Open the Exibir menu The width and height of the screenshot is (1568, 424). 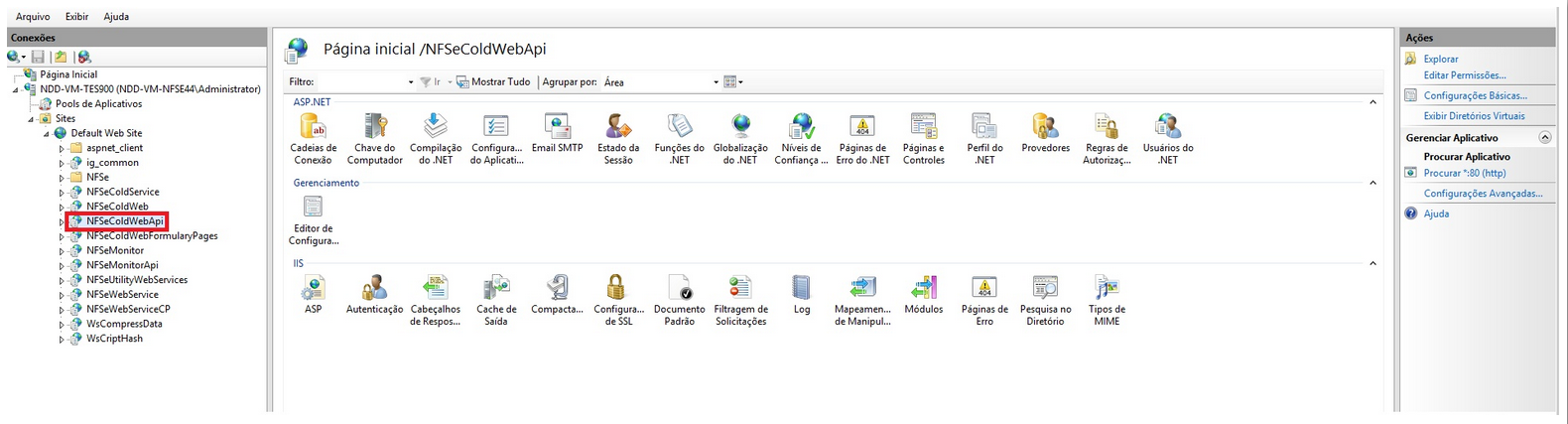[76, 17]
